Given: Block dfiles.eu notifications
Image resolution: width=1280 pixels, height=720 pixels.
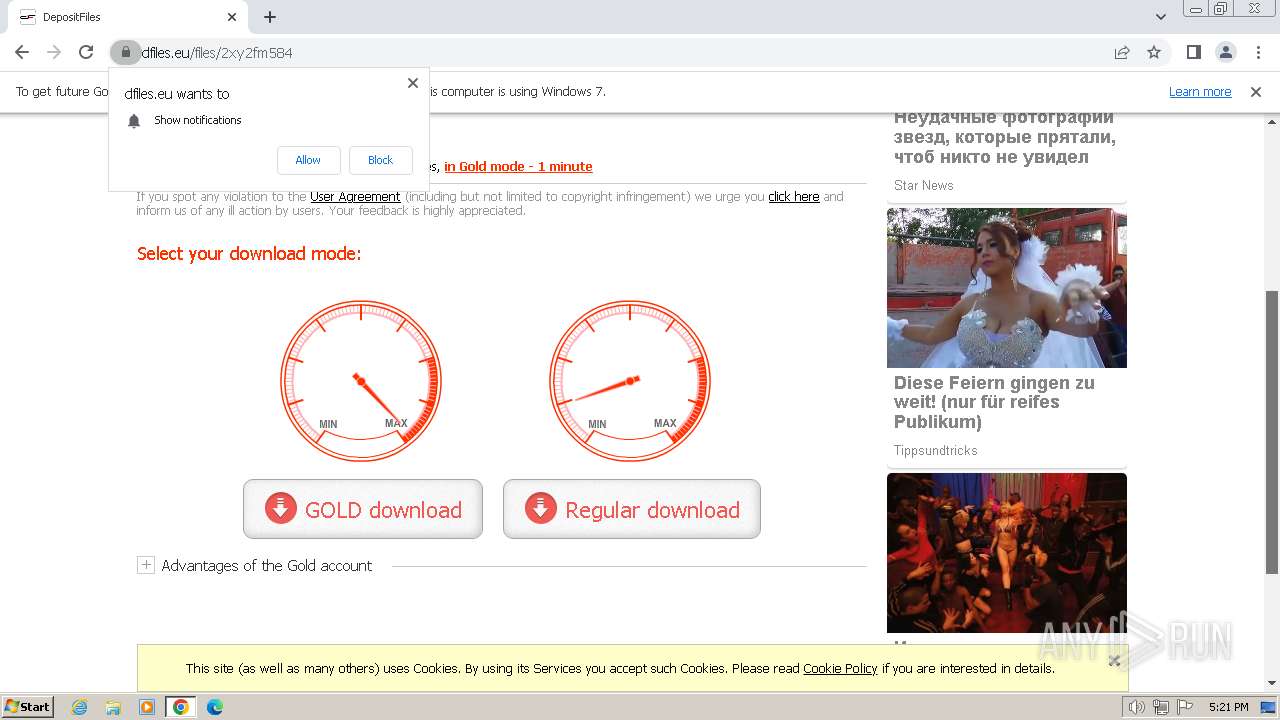Looking at the screenshot, I should 380,160.
